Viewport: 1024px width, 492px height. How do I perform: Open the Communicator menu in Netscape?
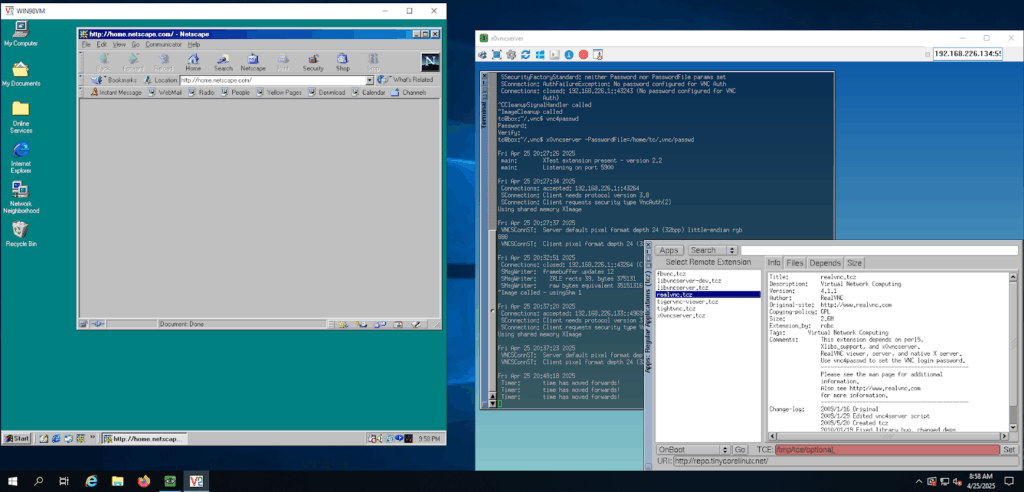pos(163,45)
